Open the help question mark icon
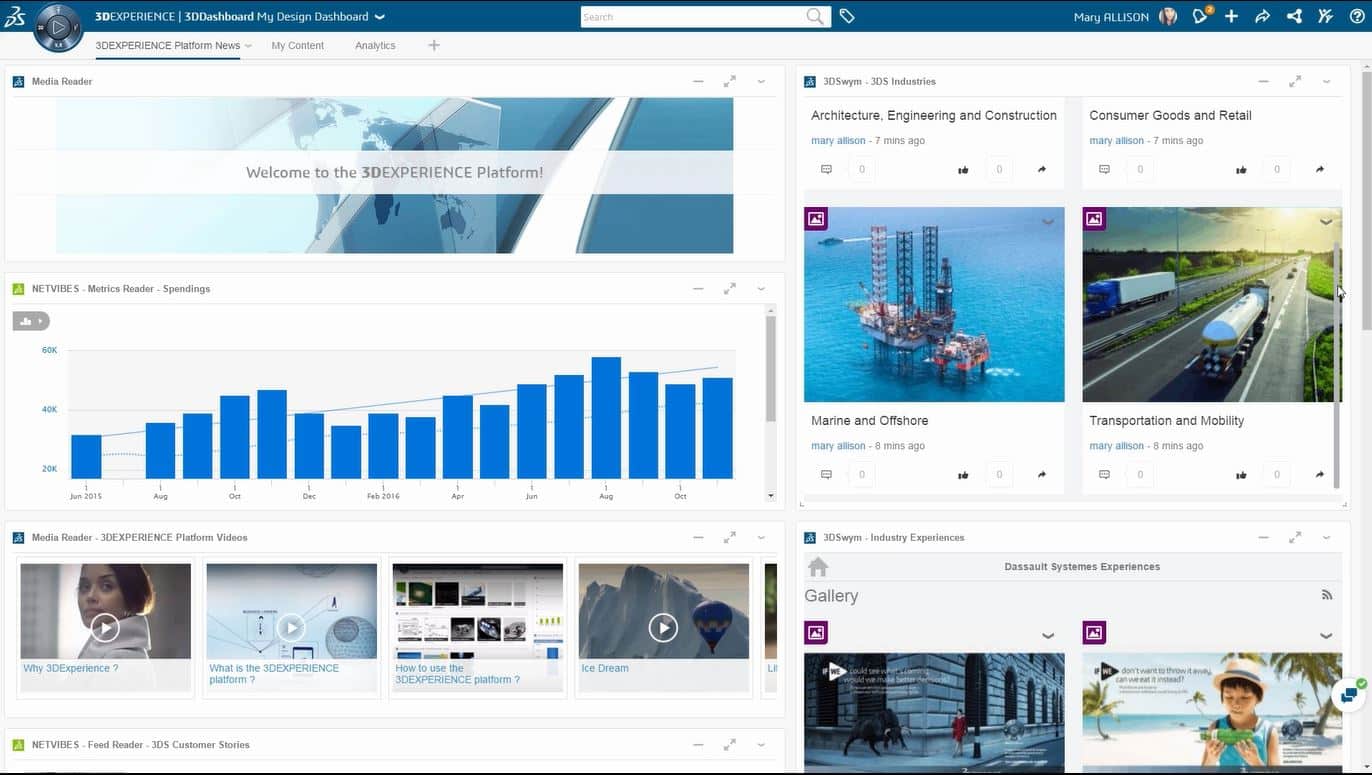 pyautogui.click(x=1356, y=16)
